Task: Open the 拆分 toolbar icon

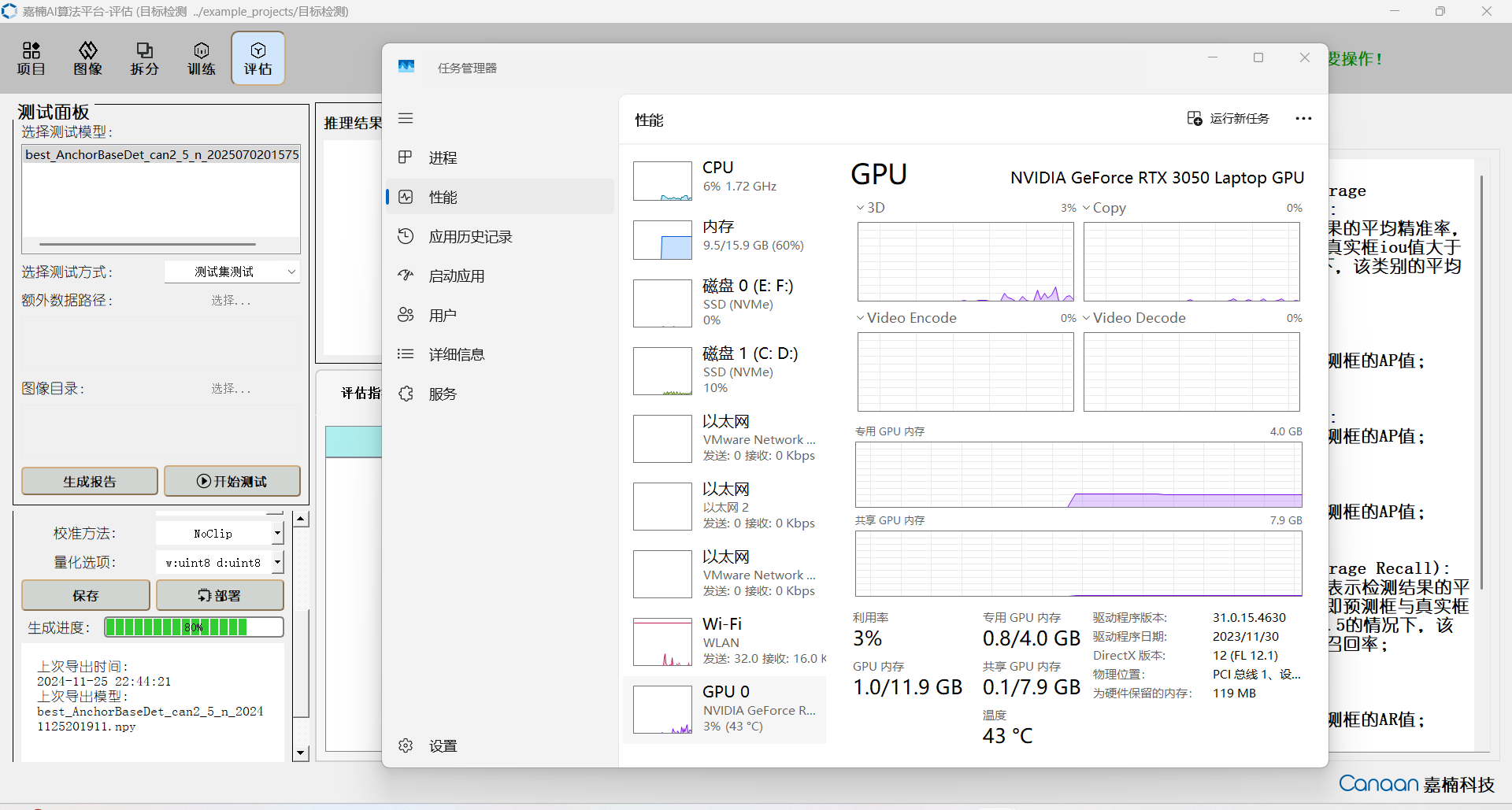Action: pos(145,58)
